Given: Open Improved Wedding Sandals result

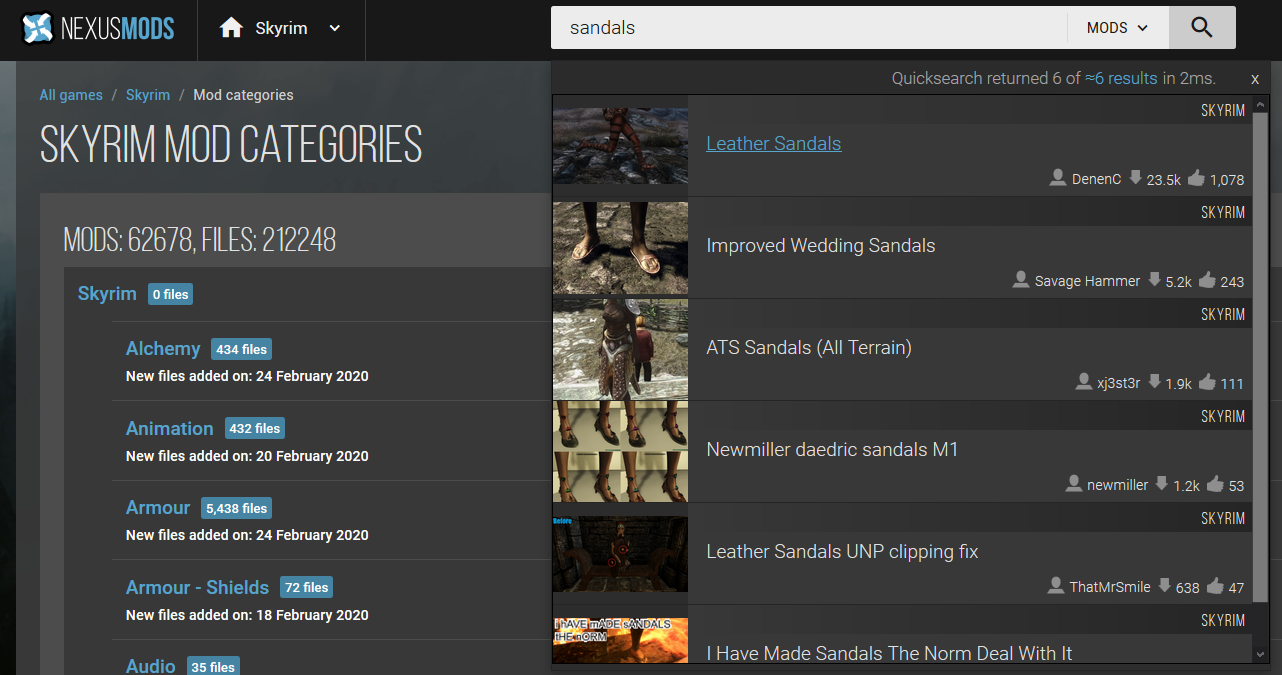Looking at the screenshot, I should pyautogui.click(x=821, y=245).
